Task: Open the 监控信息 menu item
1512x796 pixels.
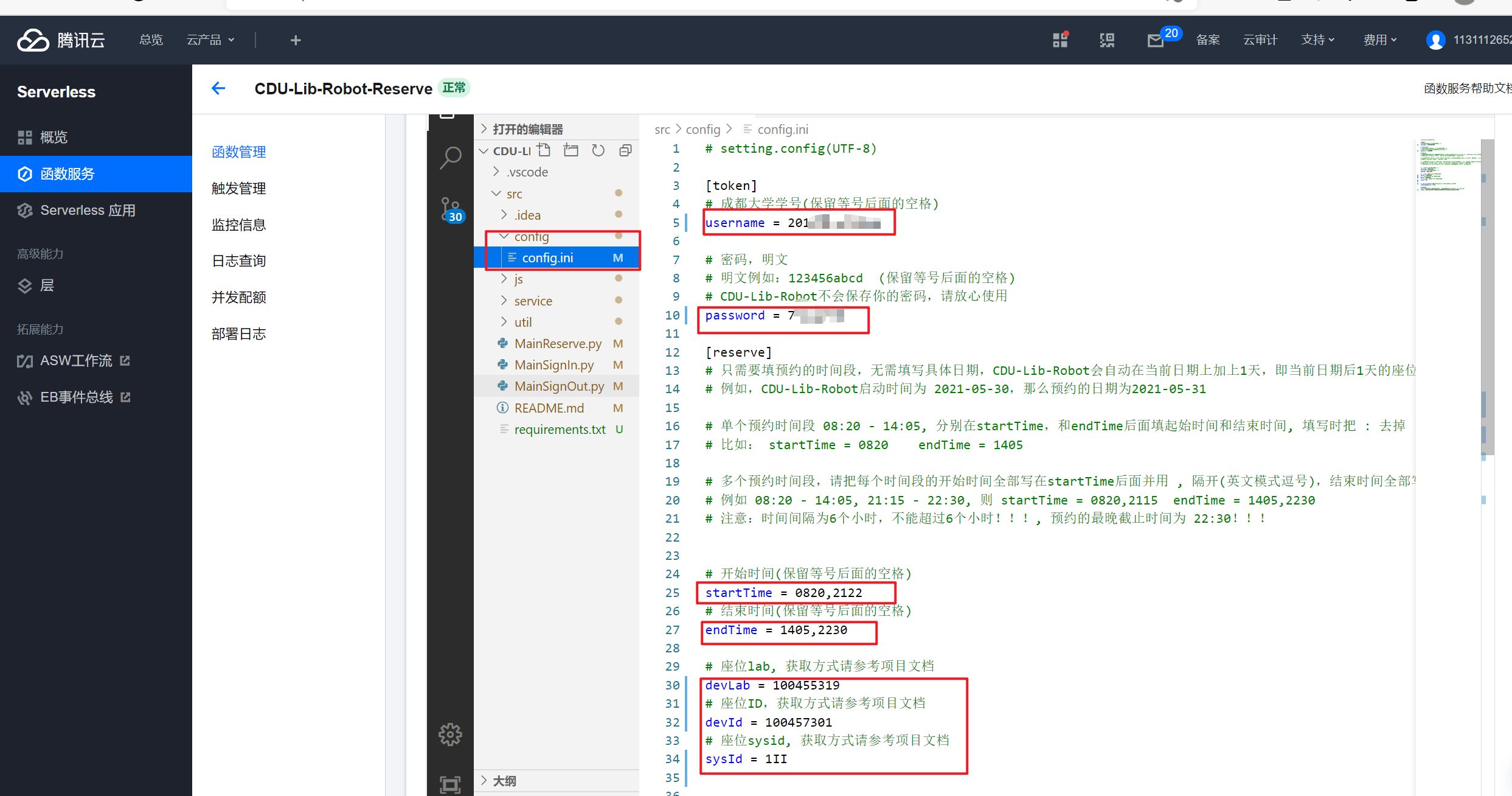Action: (239, 225)
